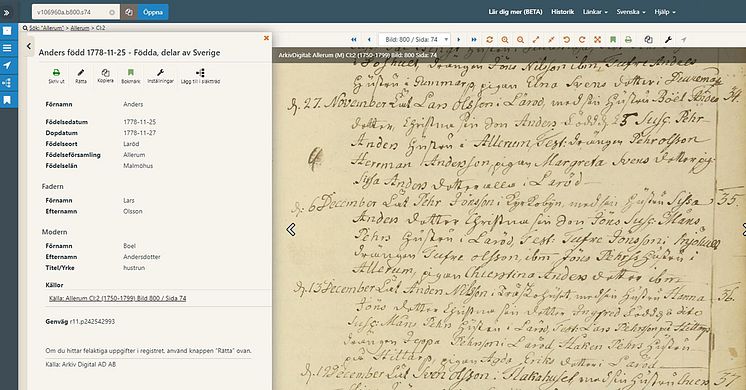Open the Bild 800 / Sida 74 dropdown
The height and width of the screenshot is (390, 746).
tap(414, 40)
